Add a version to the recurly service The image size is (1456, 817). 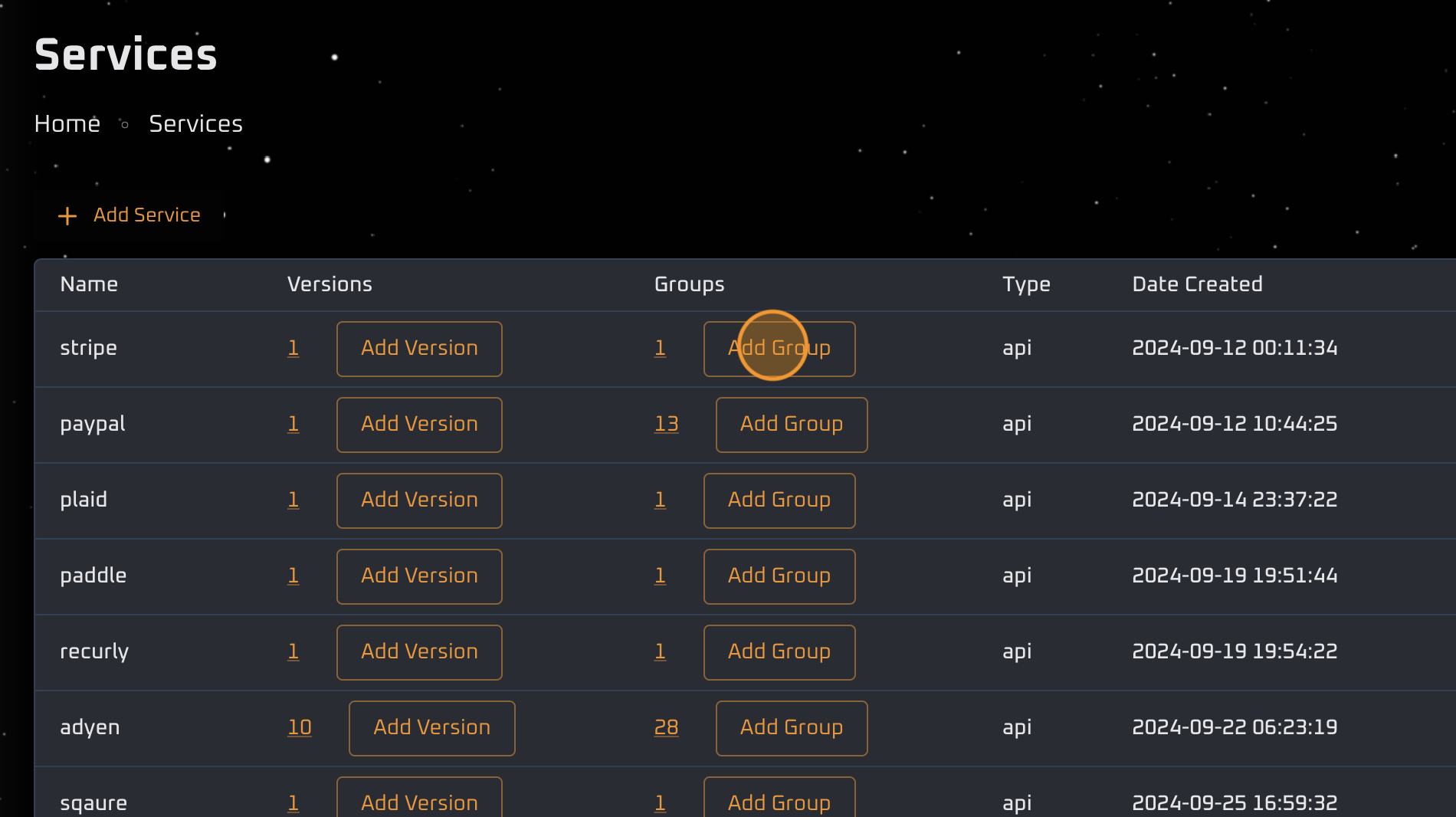pyautogui.click(x=419, y=652)
